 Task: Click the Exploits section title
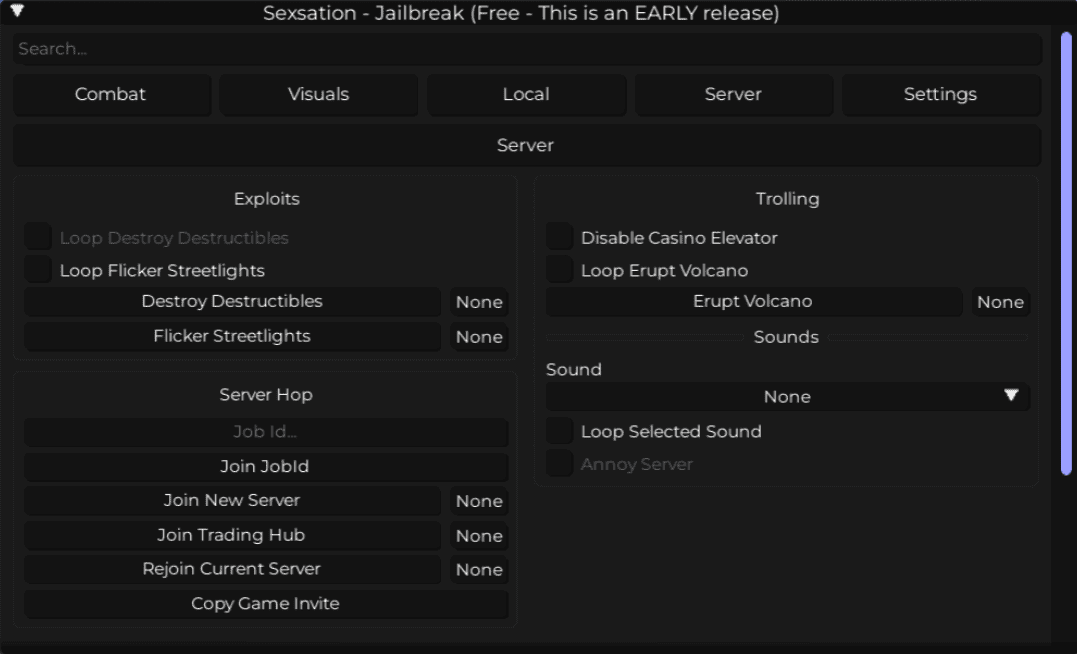[267, 199]
